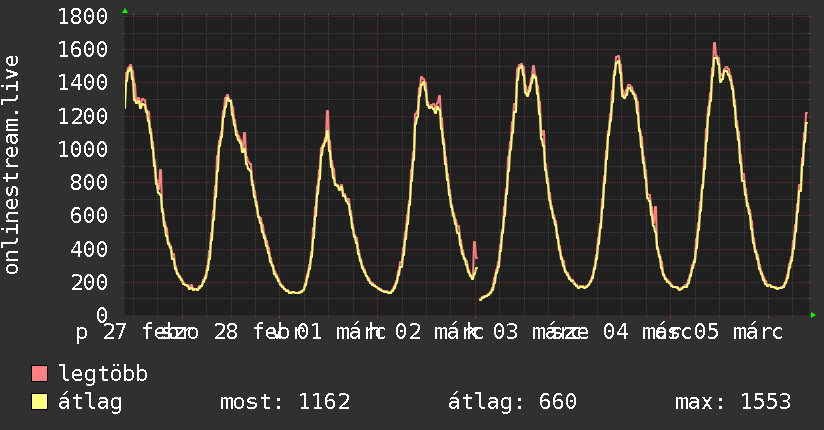Click the gap in the line at 03 márc

click(478, 286)
